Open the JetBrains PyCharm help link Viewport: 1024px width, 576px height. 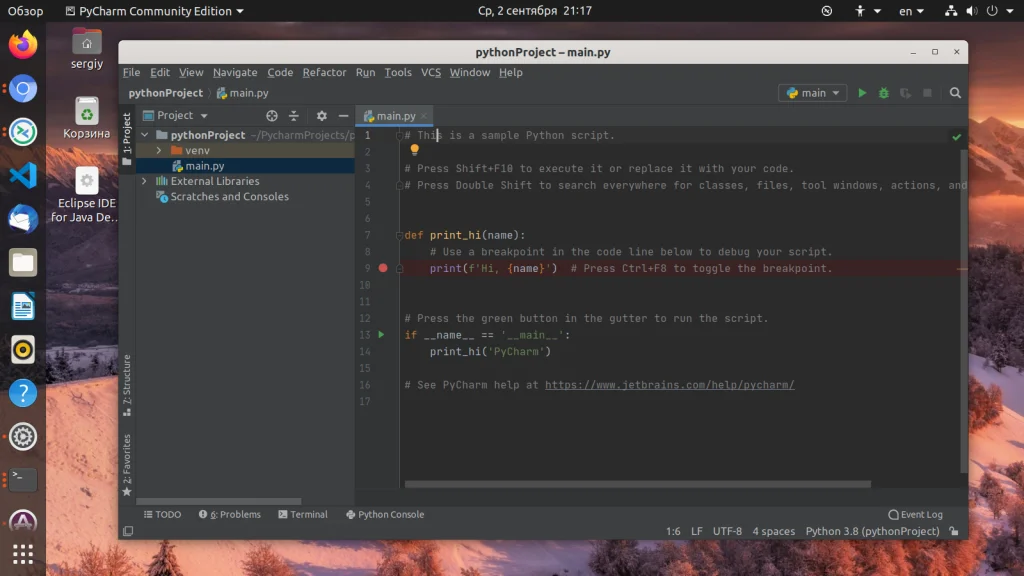pos(669,385)
